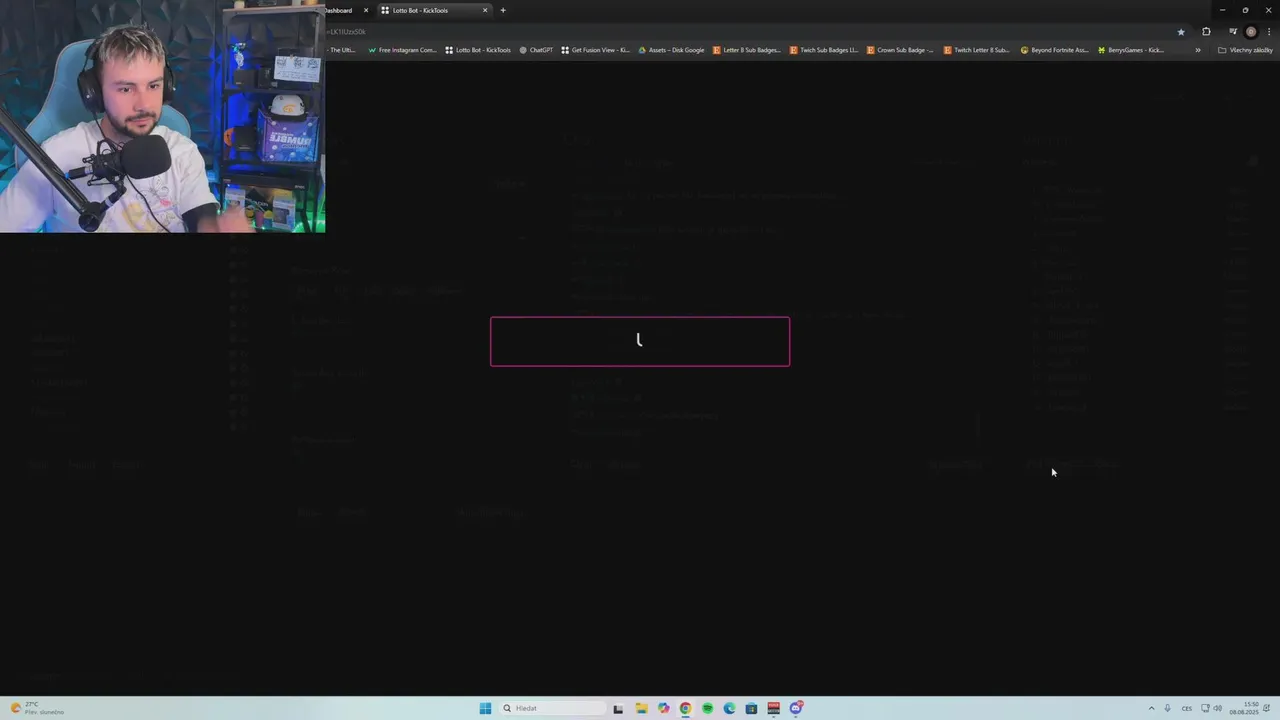
Task: Open the Free Instagram Com... bookmark
Action: pyautogui.click(x=403, y=50)
